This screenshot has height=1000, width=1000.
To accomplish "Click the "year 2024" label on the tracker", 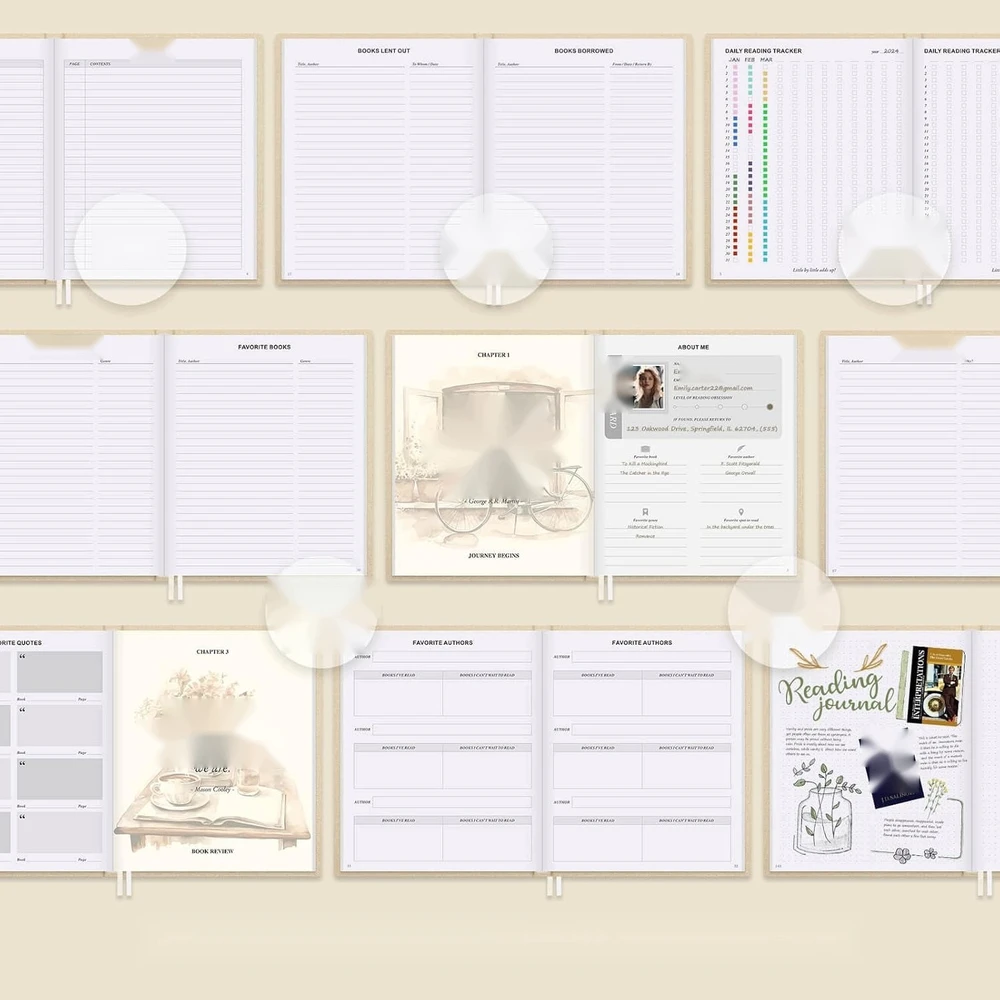I will click(x=885, y=51).
